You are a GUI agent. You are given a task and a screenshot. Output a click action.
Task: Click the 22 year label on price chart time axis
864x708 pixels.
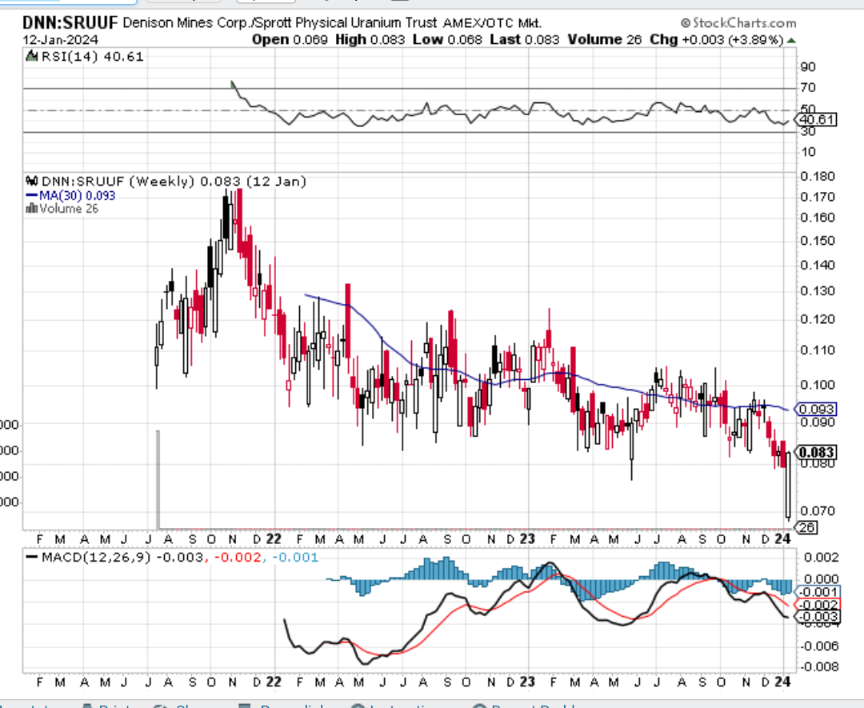(273, 539)
